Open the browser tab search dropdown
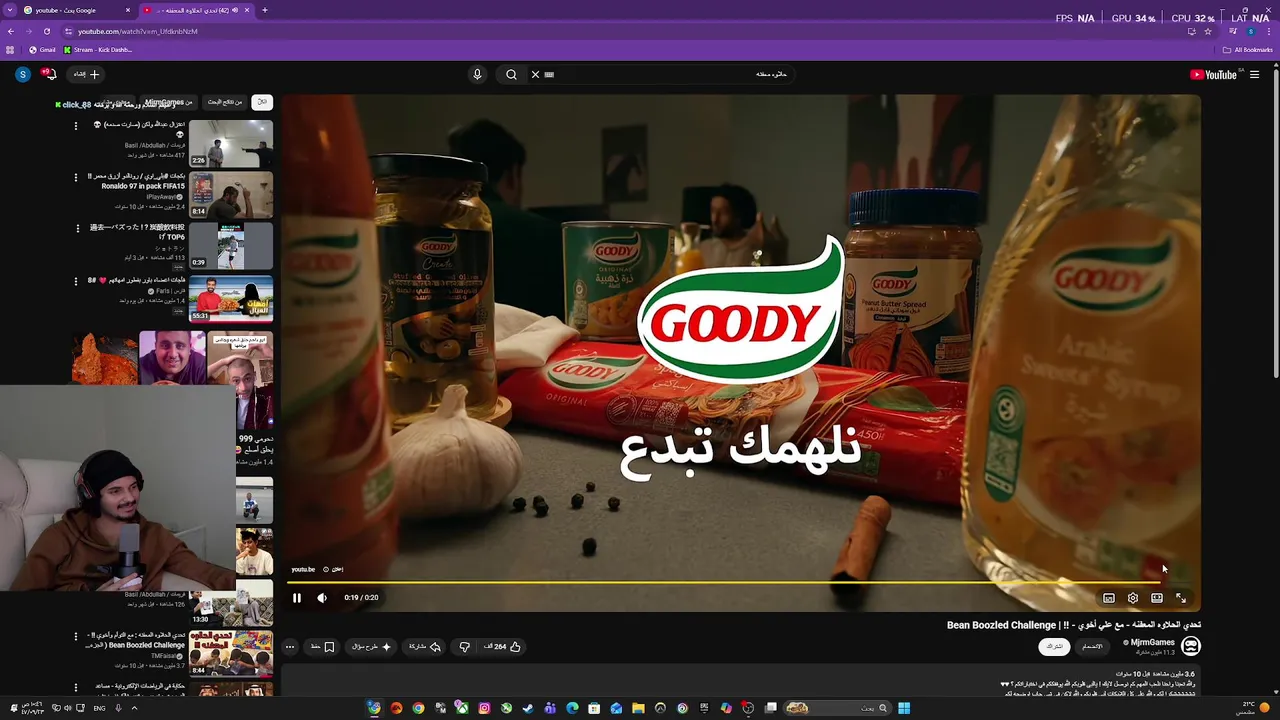This screenshot has width=1280, height=720. 10,10
